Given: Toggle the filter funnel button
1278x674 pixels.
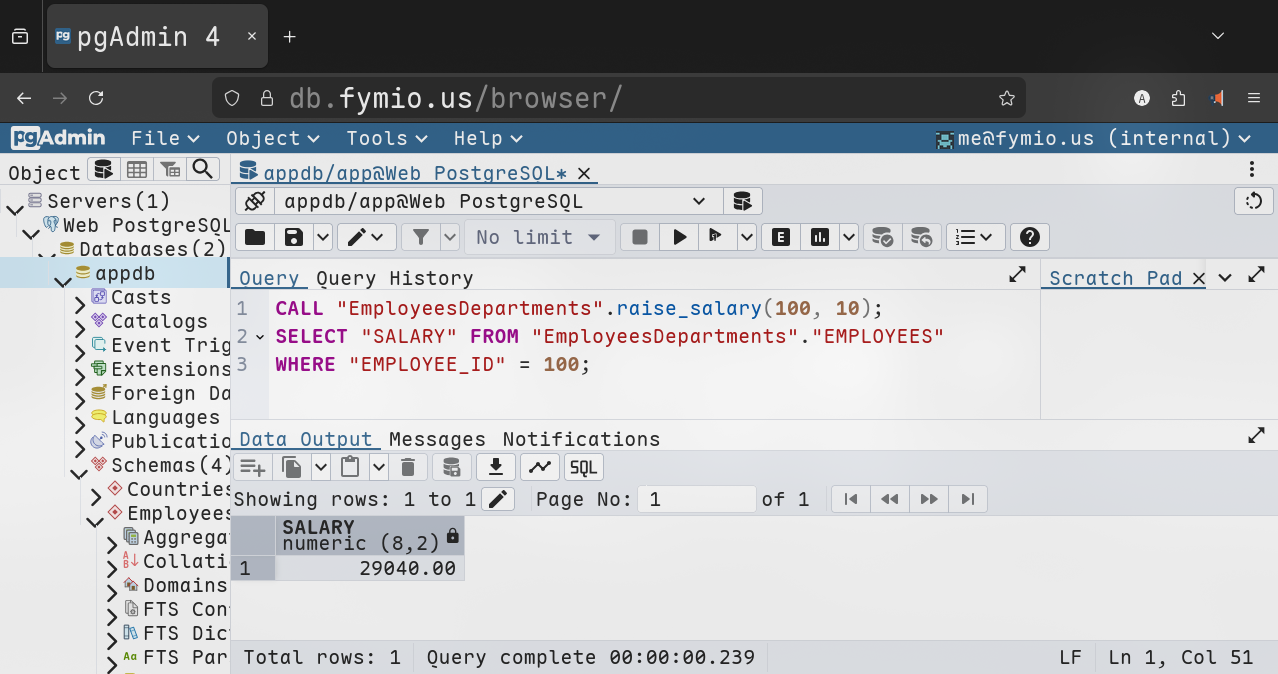Looking at the screenshot, I should tap(421, 237).
